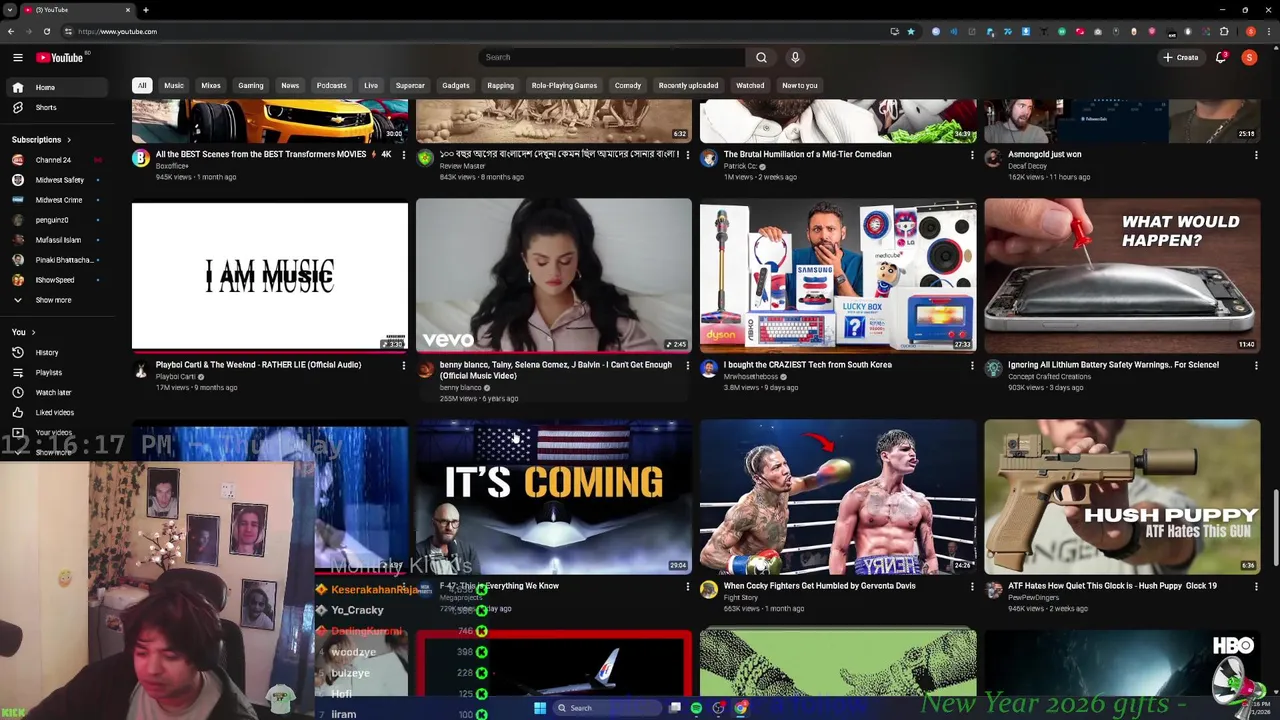Select the Role-Playing Games filter chip

pos(564,85)
